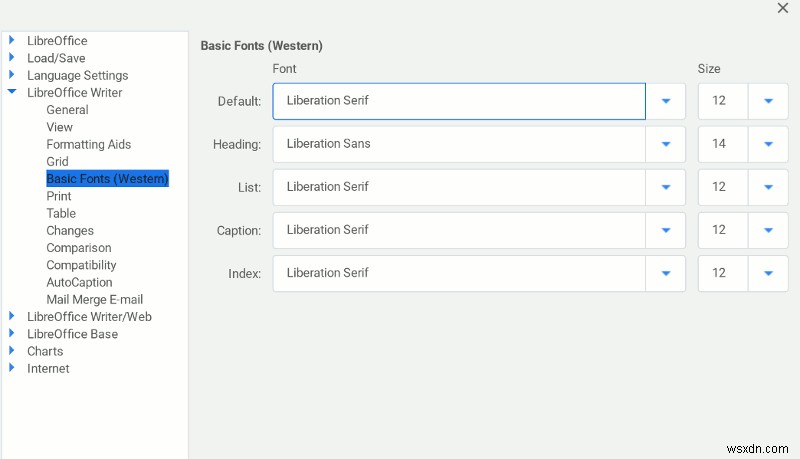Open the List font dropdown arrow
The width and height of the screenshot is (800, 459).
[666, 187]
